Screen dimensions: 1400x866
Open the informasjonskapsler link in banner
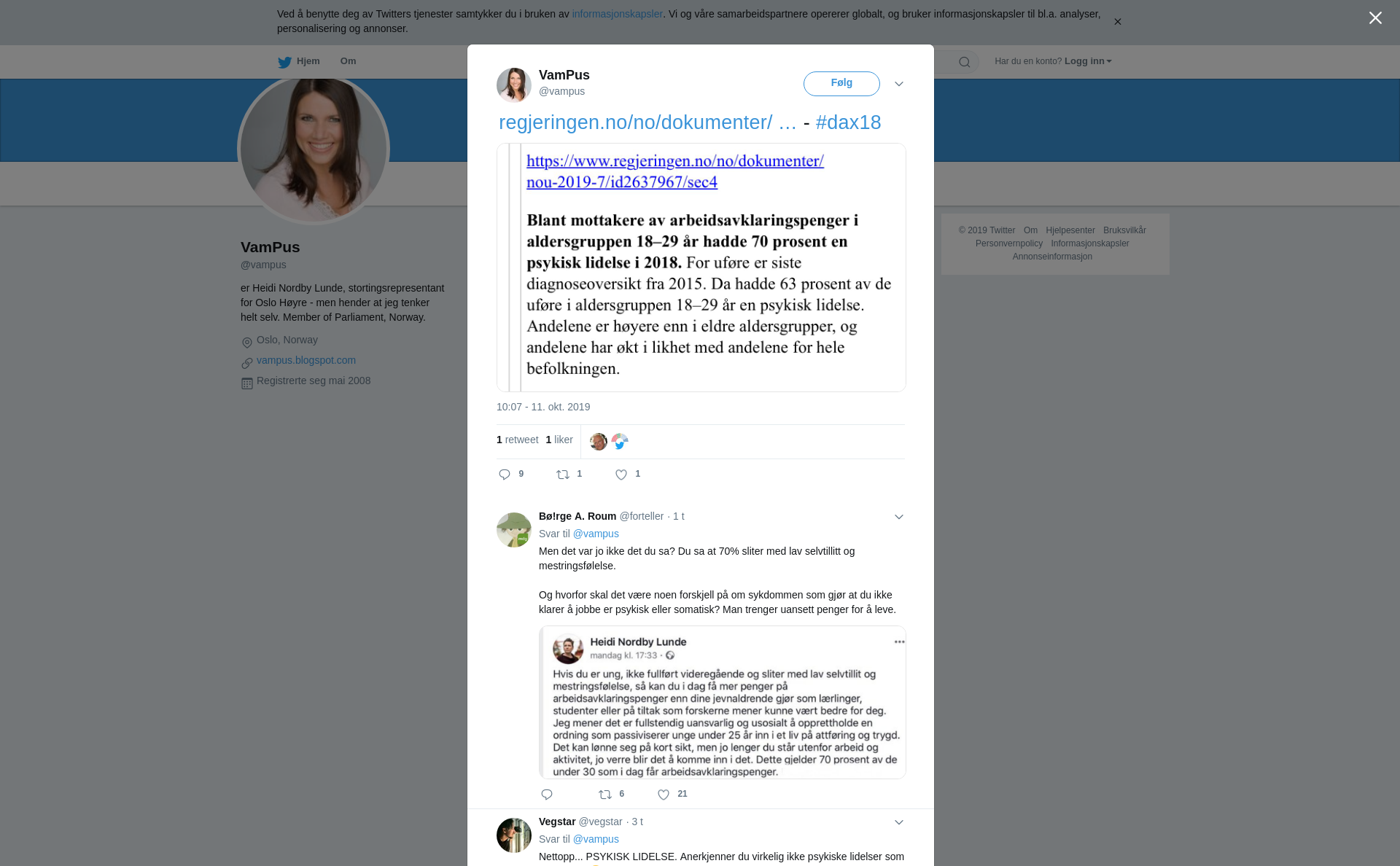pos(617,14)
